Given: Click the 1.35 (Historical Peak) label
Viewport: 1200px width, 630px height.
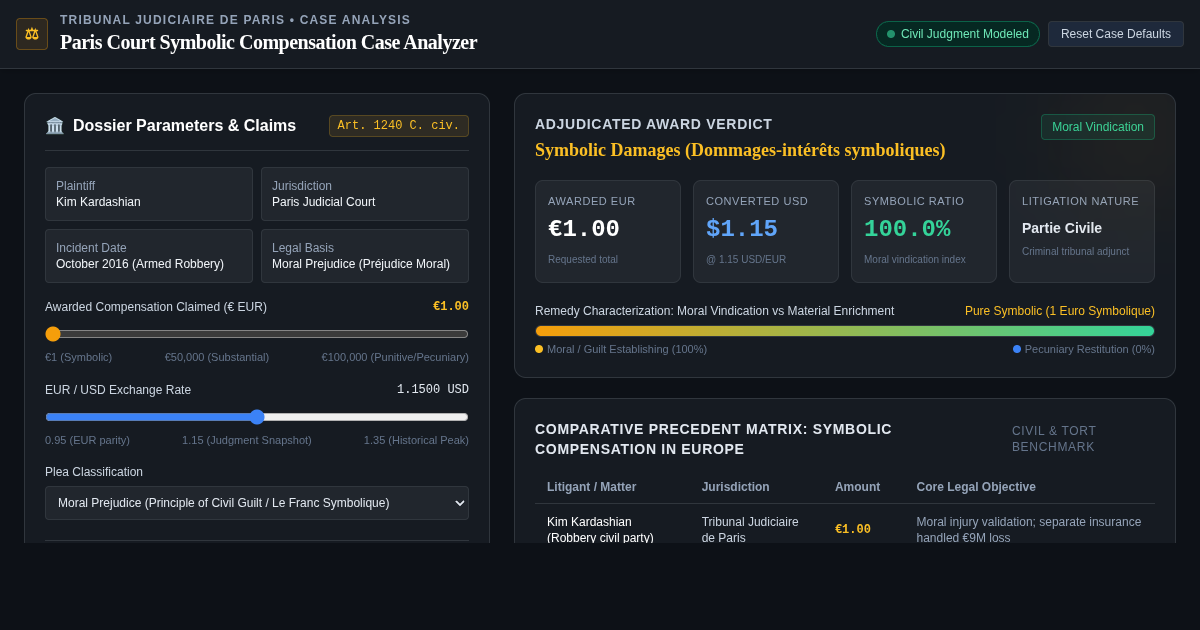Looking at the screenshot, I should 416,440.
